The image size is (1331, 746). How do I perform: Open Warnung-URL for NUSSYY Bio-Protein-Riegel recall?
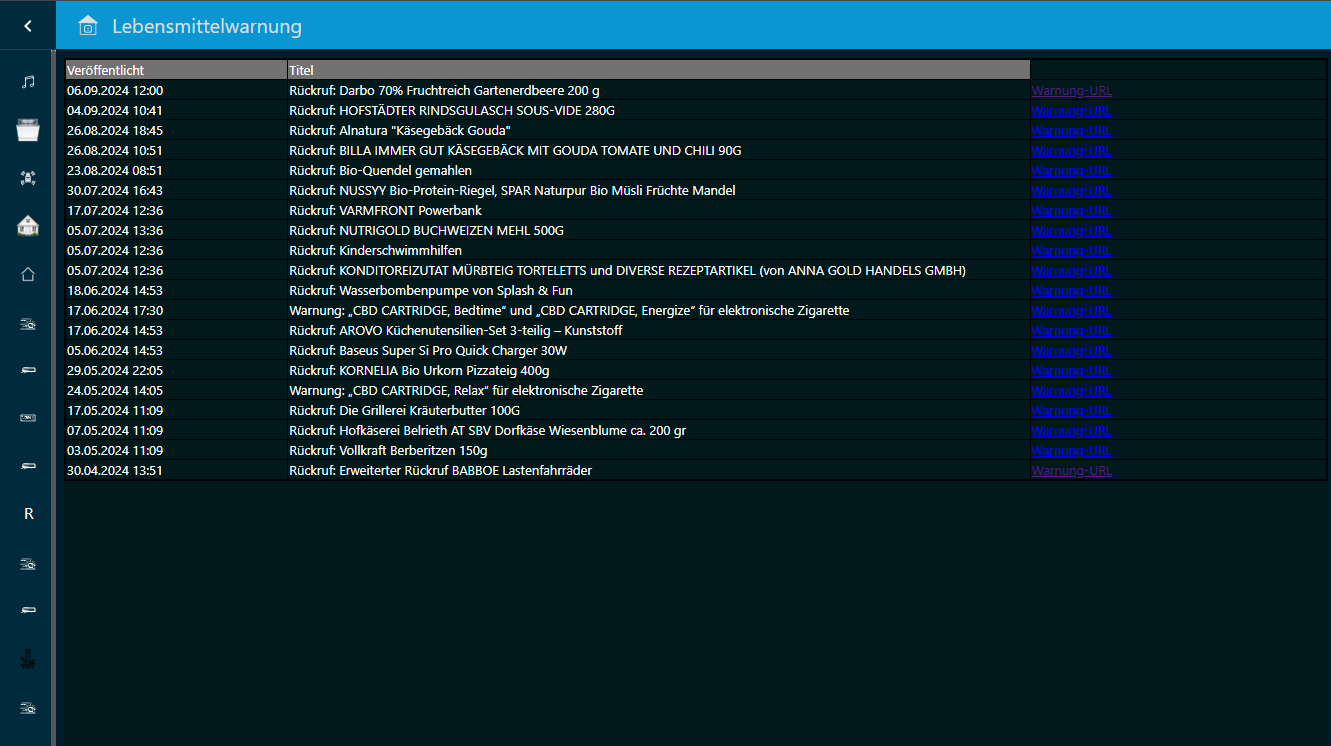pos(1071,190)
